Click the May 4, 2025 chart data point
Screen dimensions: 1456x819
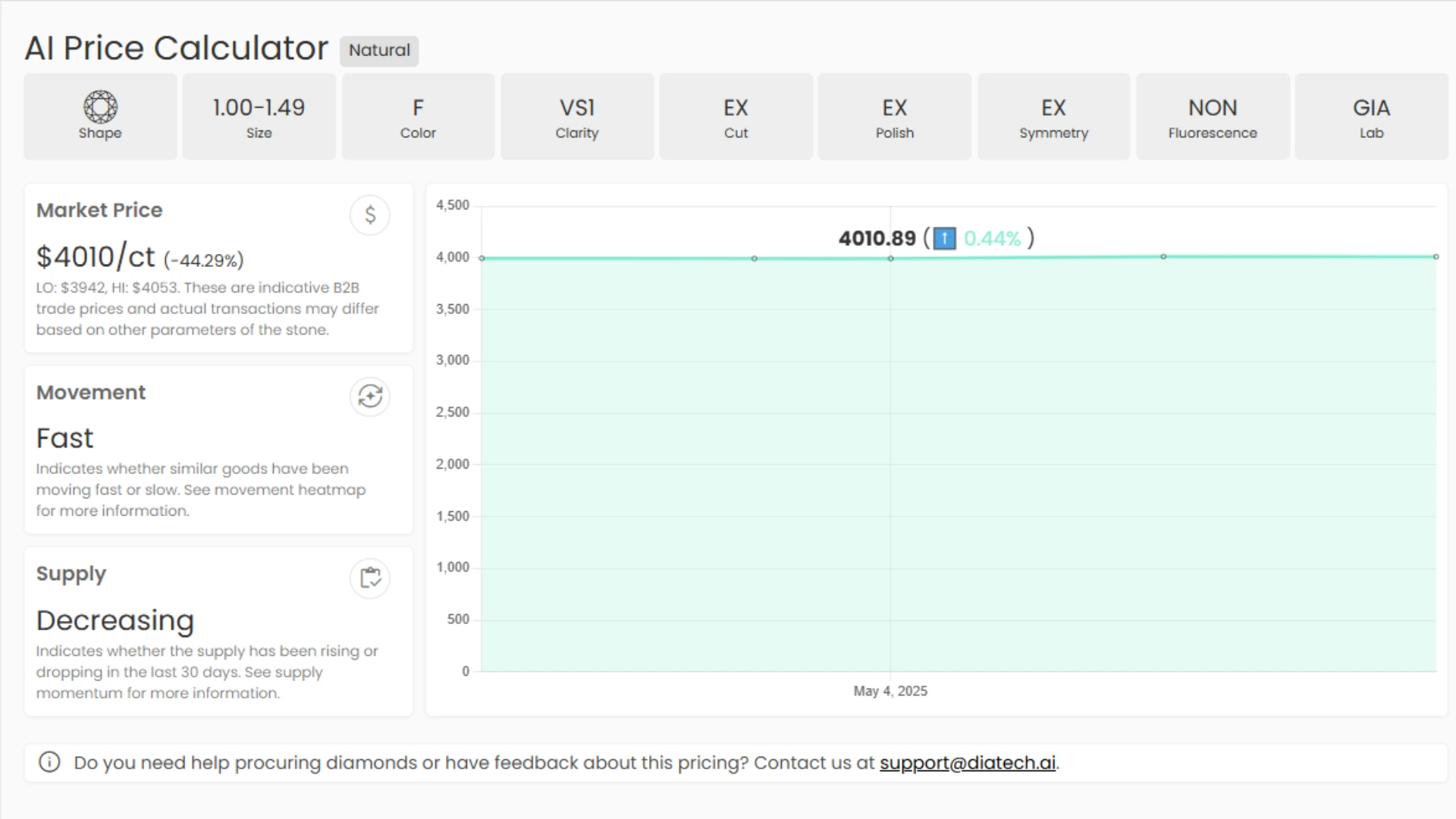point(891,259)
